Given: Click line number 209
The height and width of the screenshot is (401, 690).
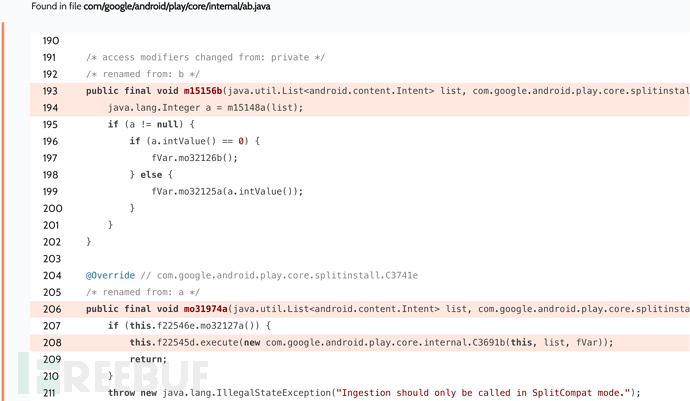Looking at the screenshot, I should pyautogui.click(x=52, y=359).
